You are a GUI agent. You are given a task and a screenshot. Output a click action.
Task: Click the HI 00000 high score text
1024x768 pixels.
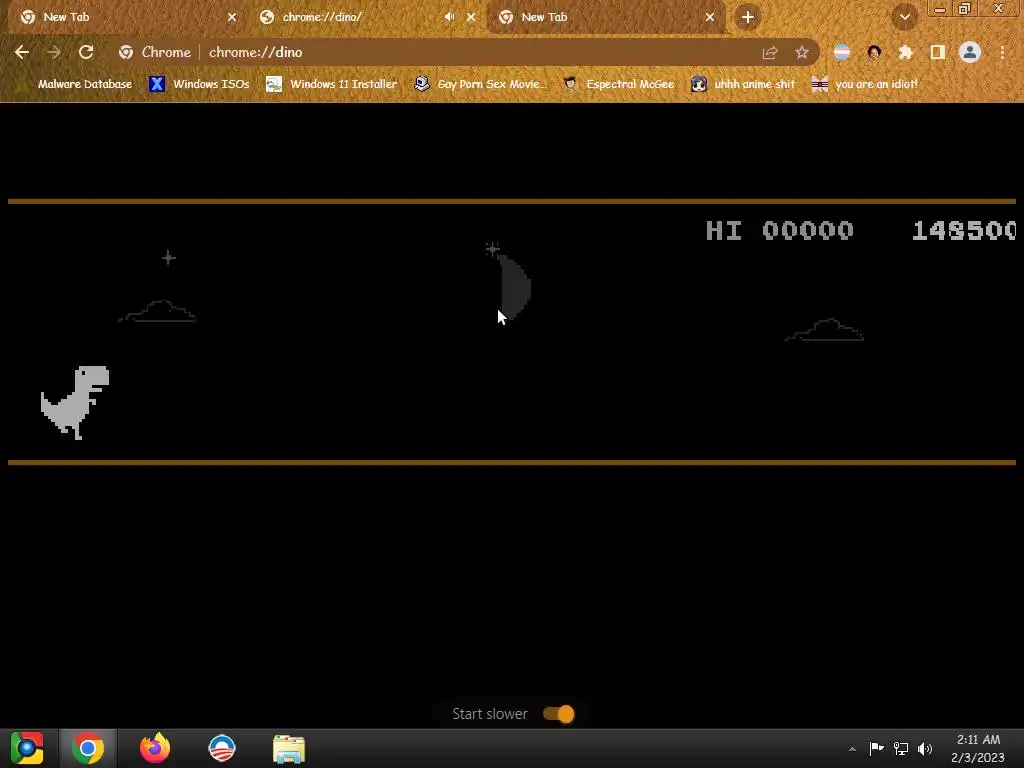tap(780, 231)
